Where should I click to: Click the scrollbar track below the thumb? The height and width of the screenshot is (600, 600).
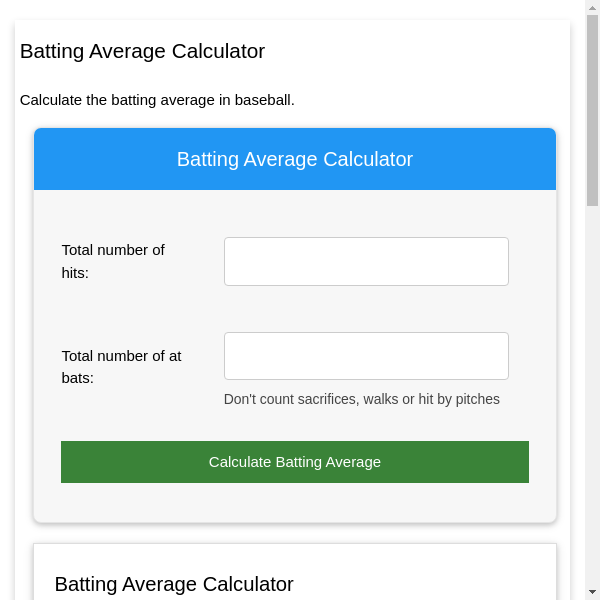pos(592,400)
